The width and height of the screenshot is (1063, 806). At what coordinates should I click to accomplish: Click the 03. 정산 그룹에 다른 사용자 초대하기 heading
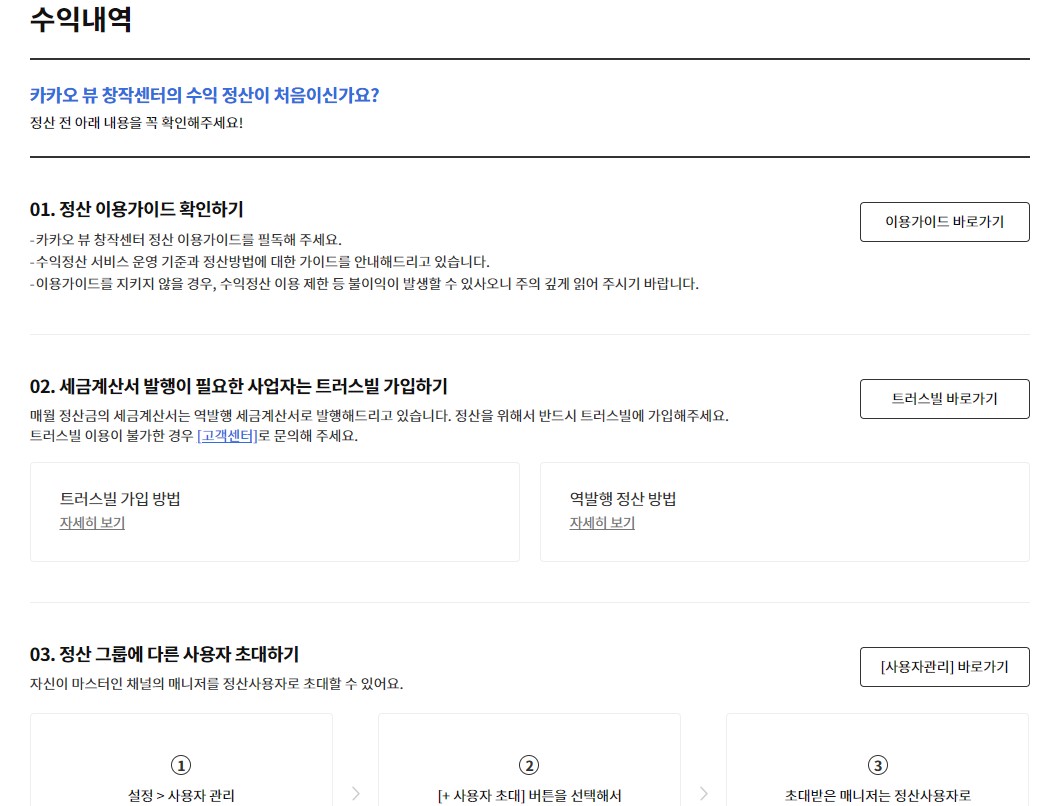pos(164,654)
